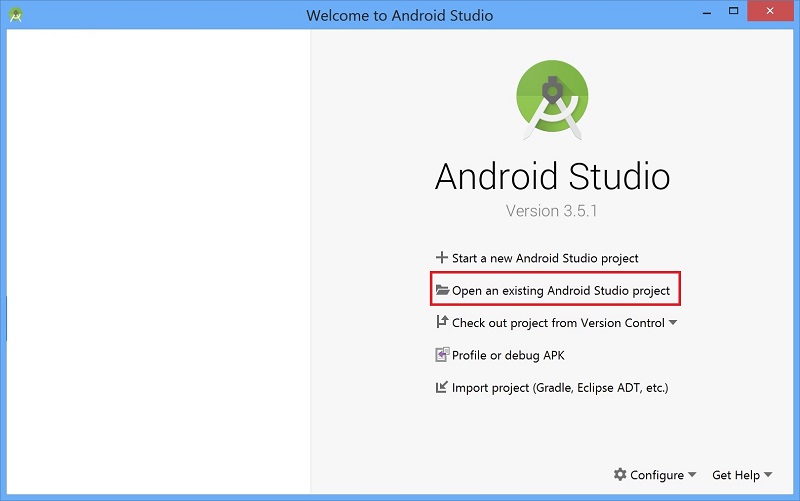
Task: Click the Profile or debug APK icon
Action: [x=442, y=355]
